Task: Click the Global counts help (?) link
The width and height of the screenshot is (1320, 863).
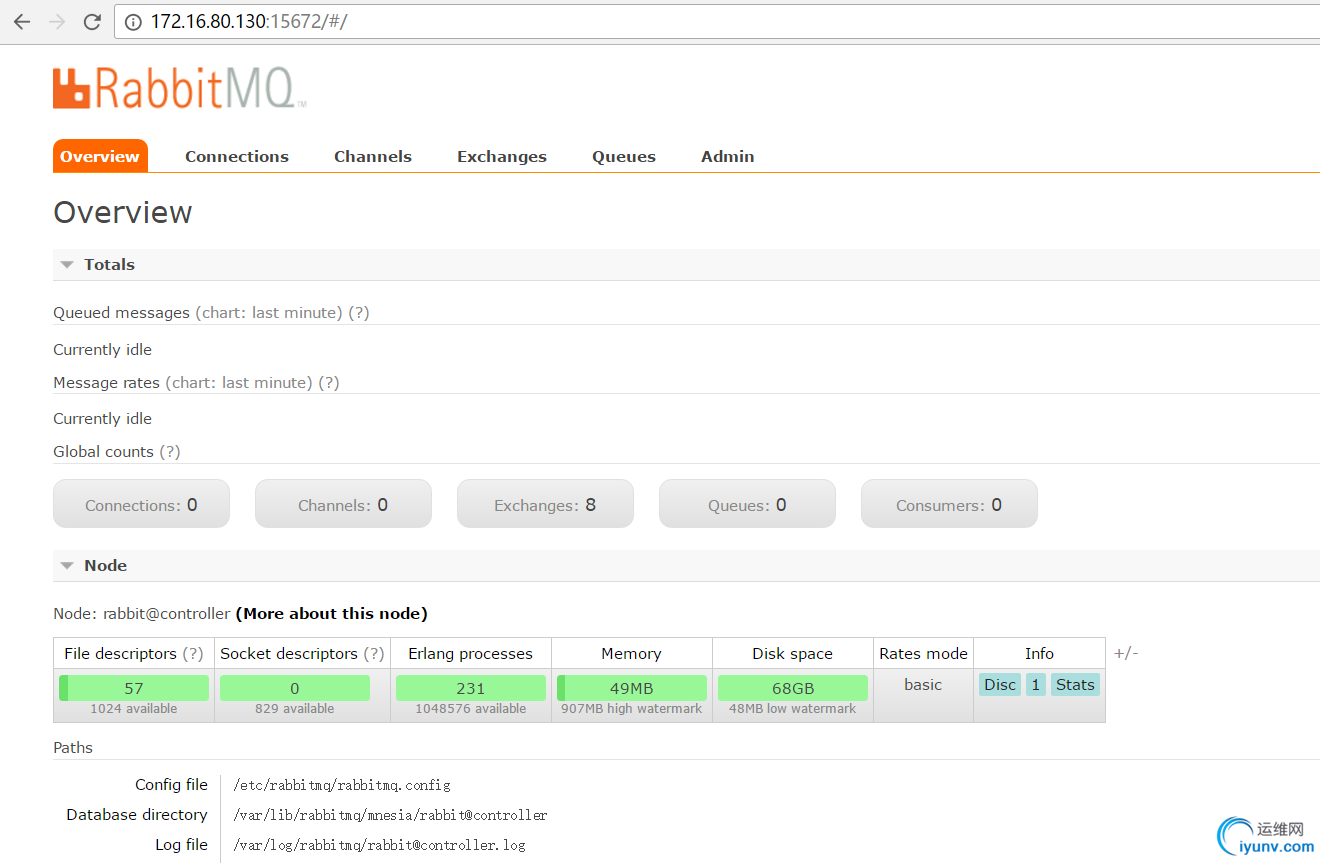Action: (170, 452)
